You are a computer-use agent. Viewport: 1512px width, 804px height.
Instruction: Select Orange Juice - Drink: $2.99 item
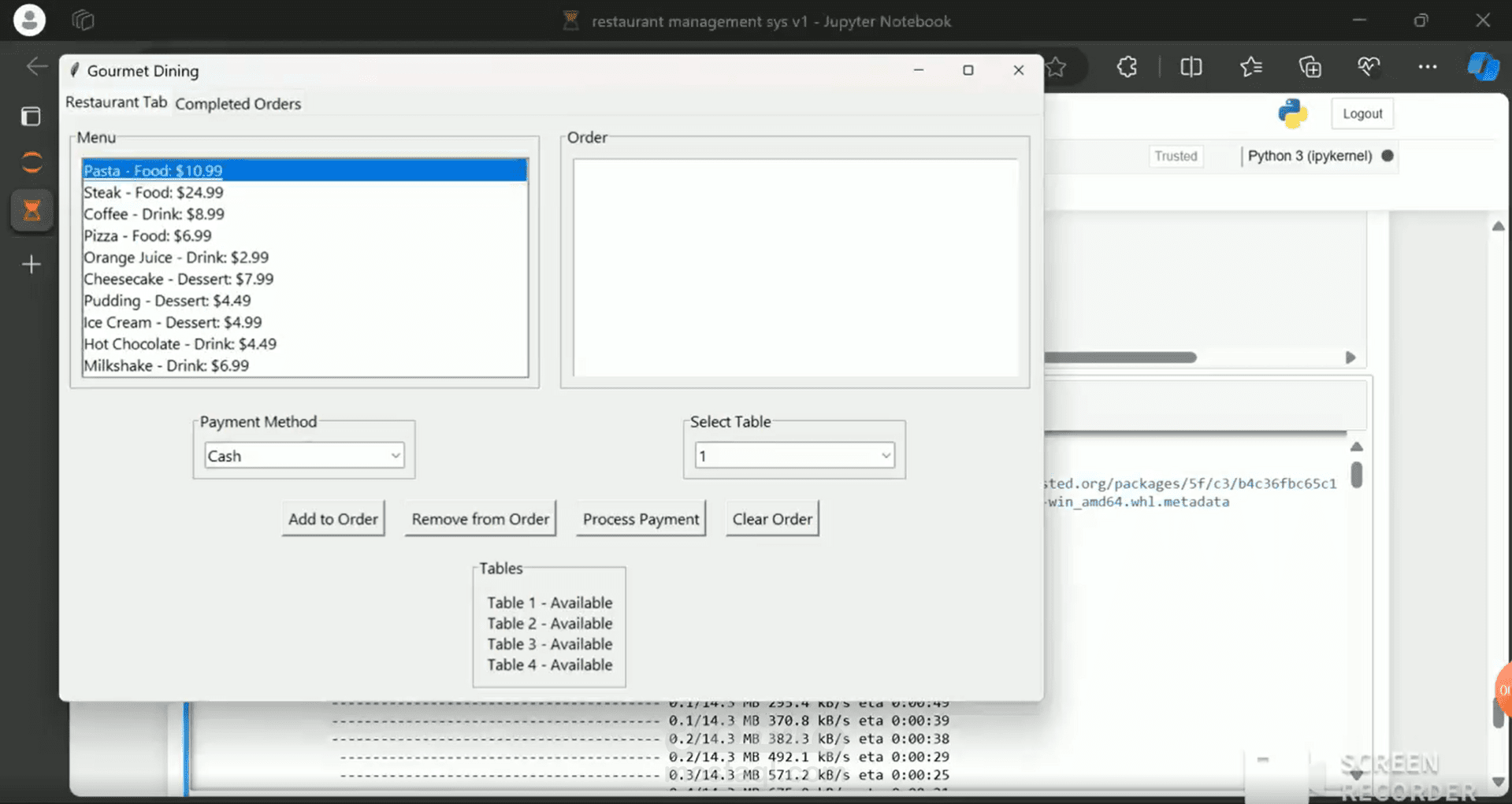pos(305,258)
